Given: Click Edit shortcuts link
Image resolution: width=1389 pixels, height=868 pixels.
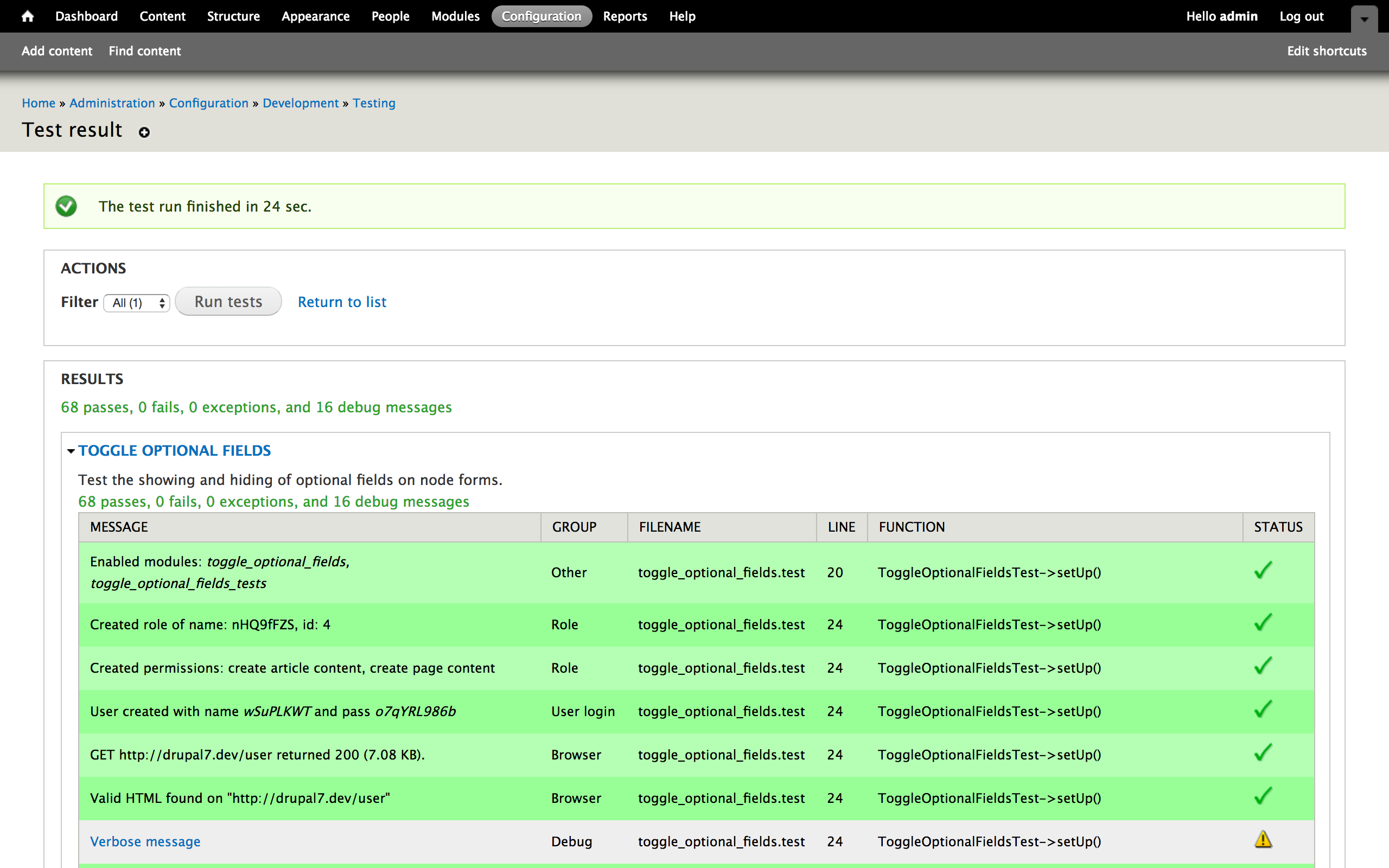Looking at the screenshot, I should pos(1327,51).
